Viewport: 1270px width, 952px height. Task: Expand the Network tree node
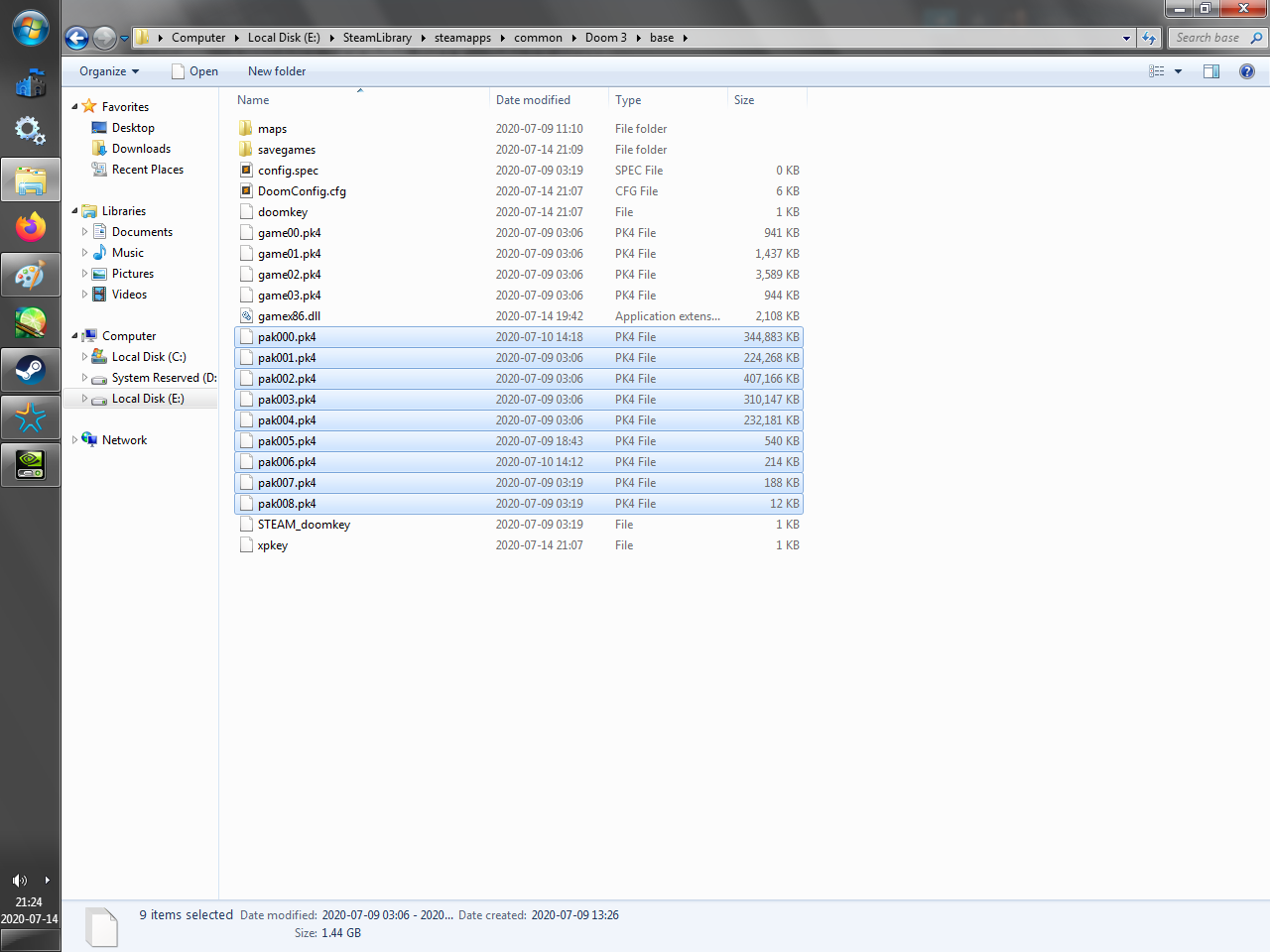tap(74, 440)
